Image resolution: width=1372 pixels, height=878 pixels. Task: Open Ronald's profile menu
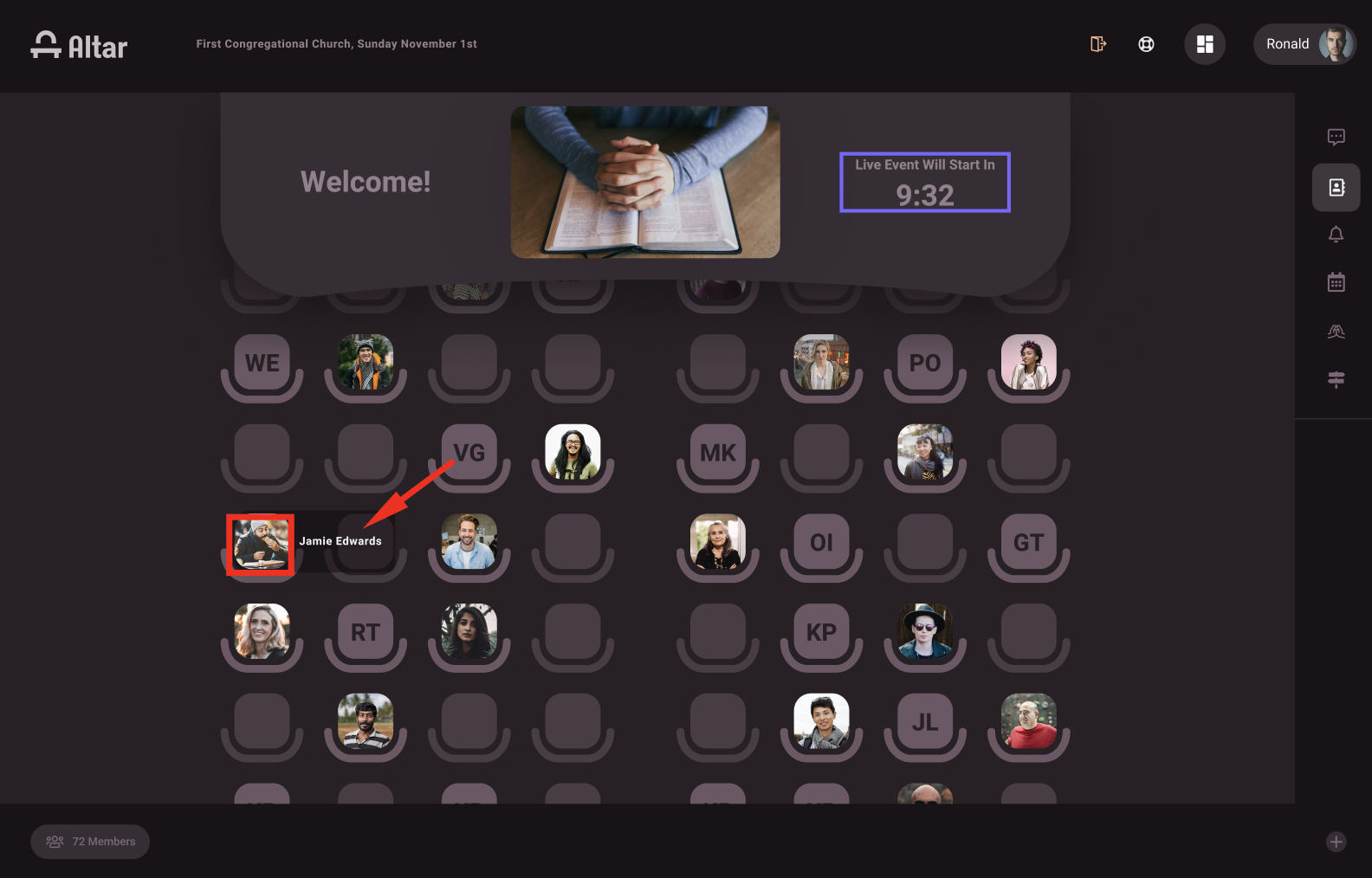click(1304, 44)
